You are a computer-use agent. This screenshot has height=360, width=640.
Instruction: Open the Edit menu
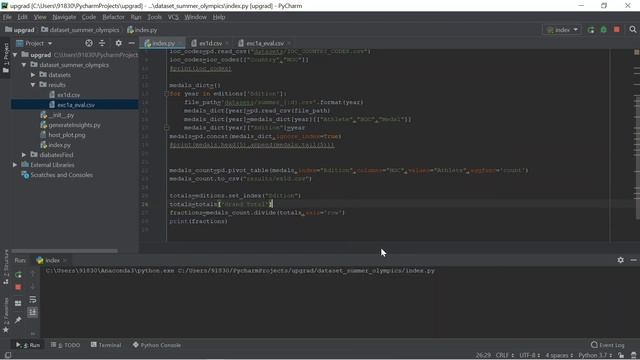(22, 17)
